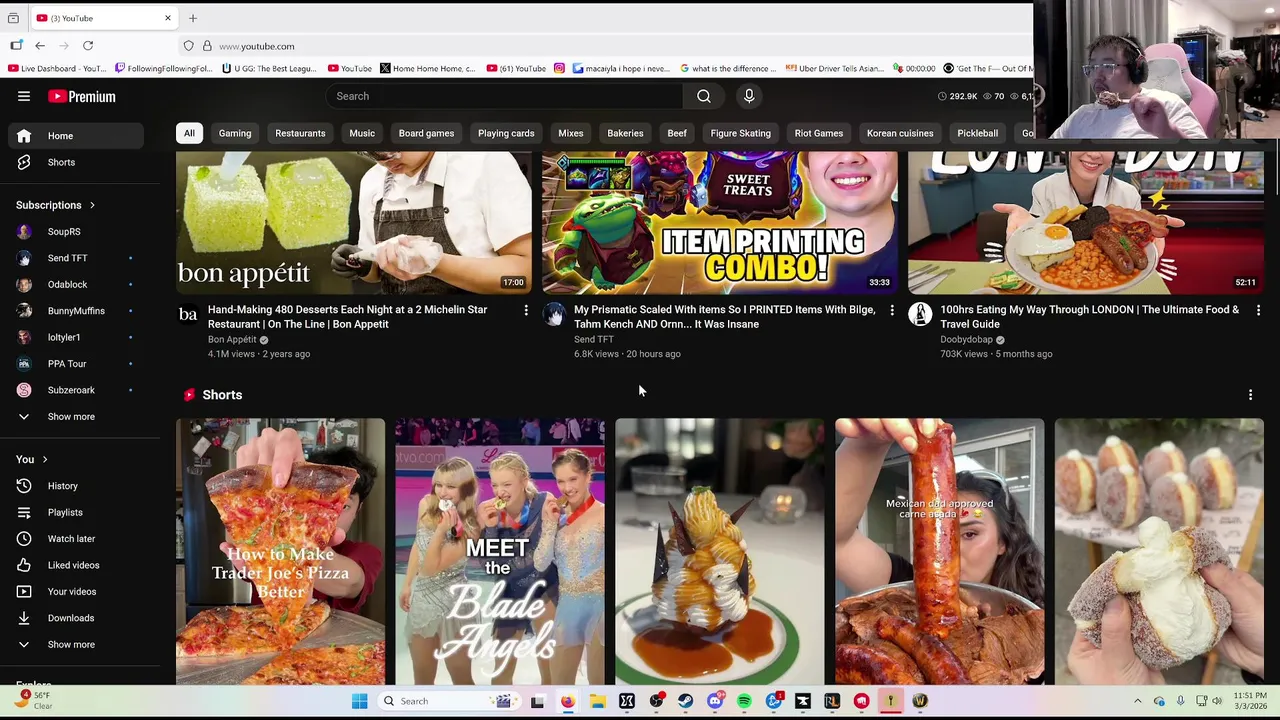Open options menu for London food video

[x=1258, y=311]
